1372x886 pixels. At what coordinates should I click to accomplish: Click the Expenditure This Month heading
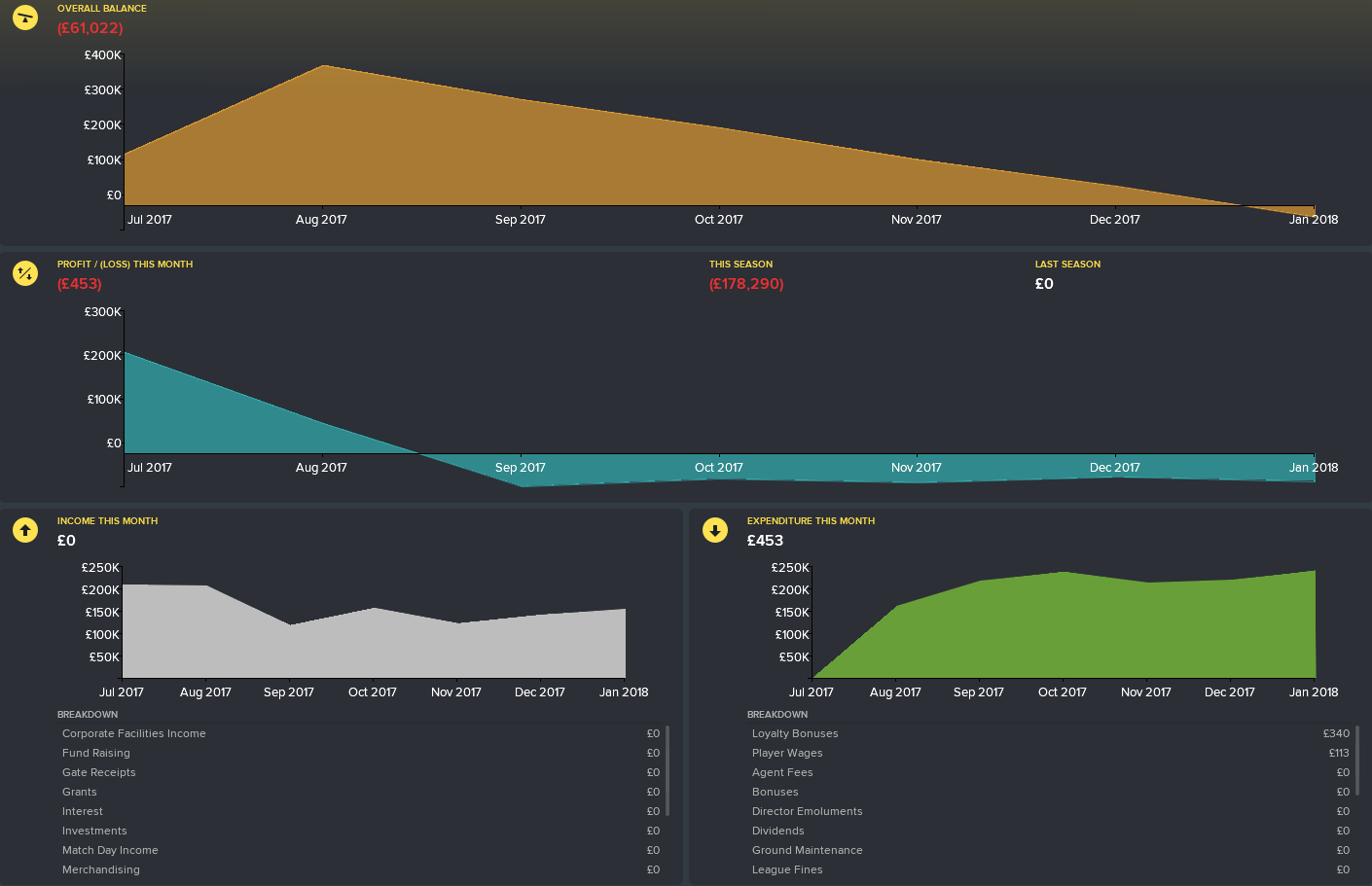[812, 521]
